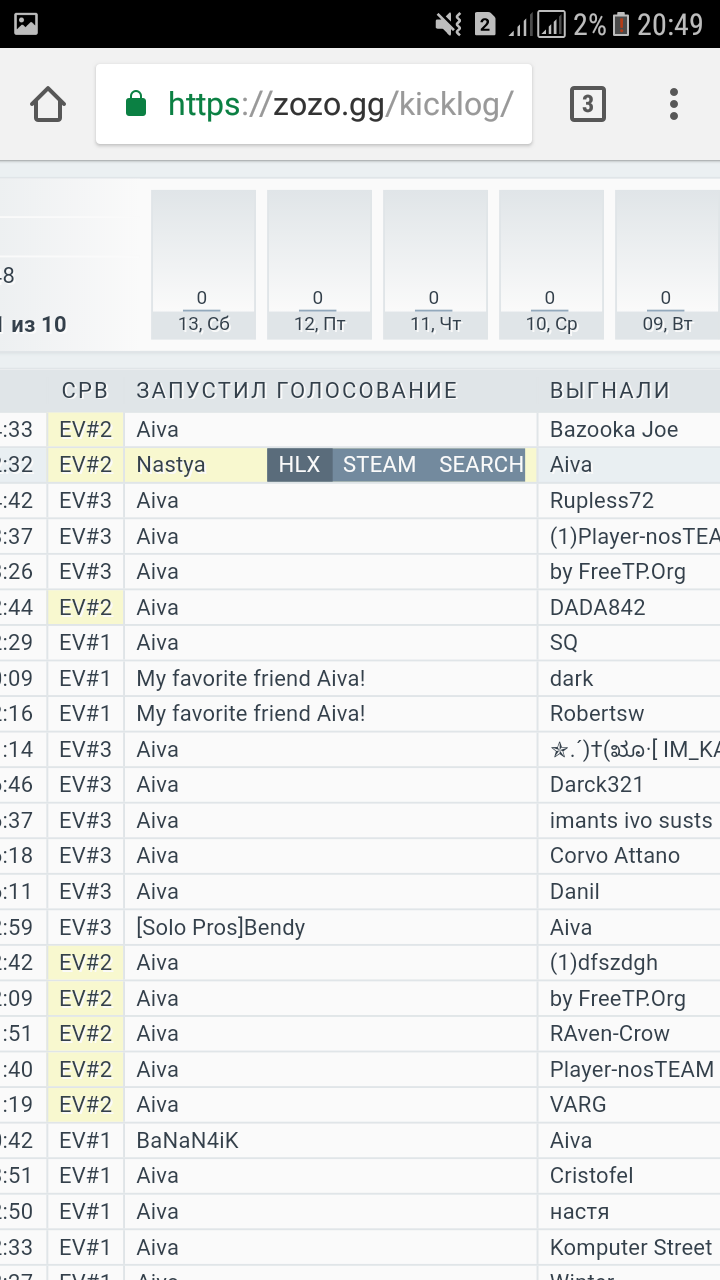The width and height of the screenshot is (720, 1280).
Task: Click voter name [Solo Pros]Bendy
Action: (221, 928)
